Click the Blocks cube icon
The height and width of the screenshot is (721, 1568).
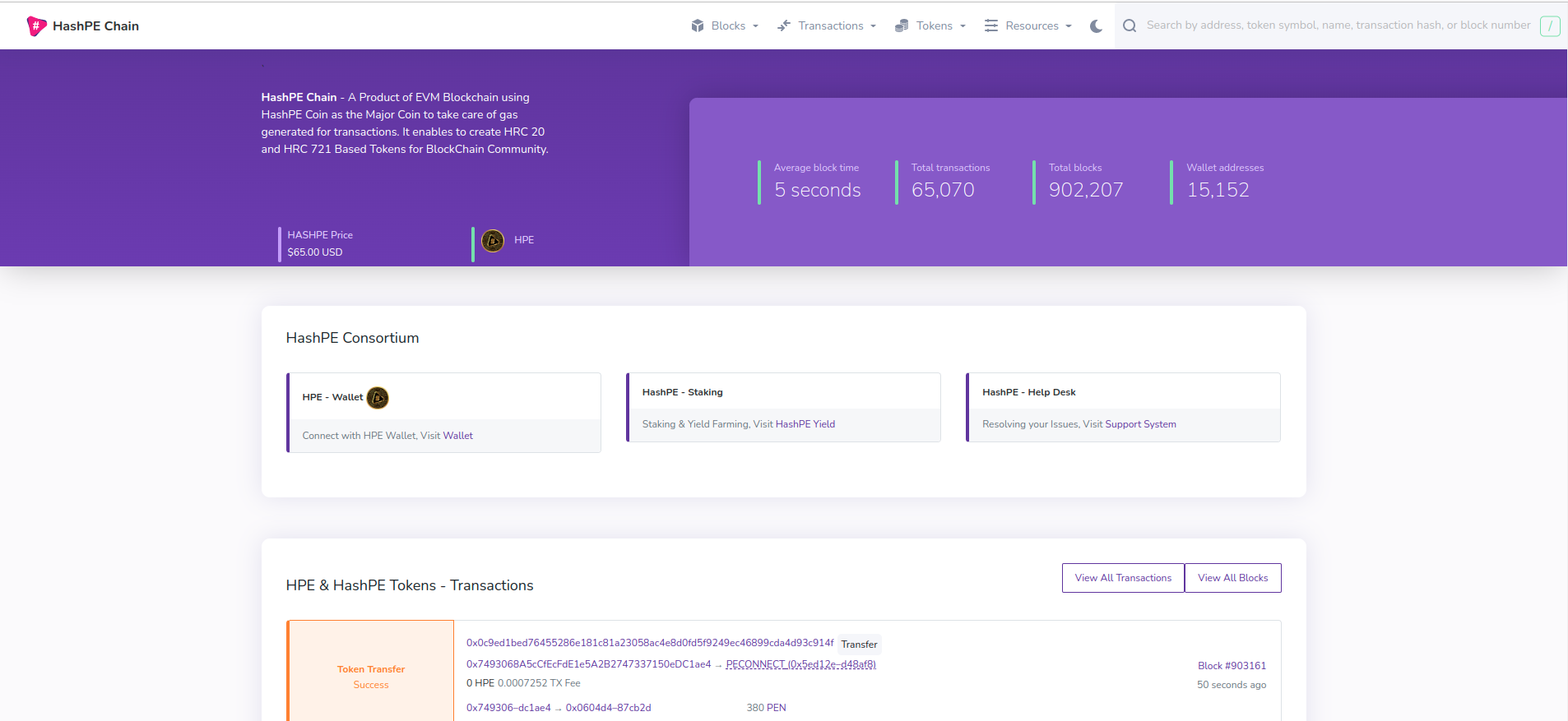pos(698,25)
